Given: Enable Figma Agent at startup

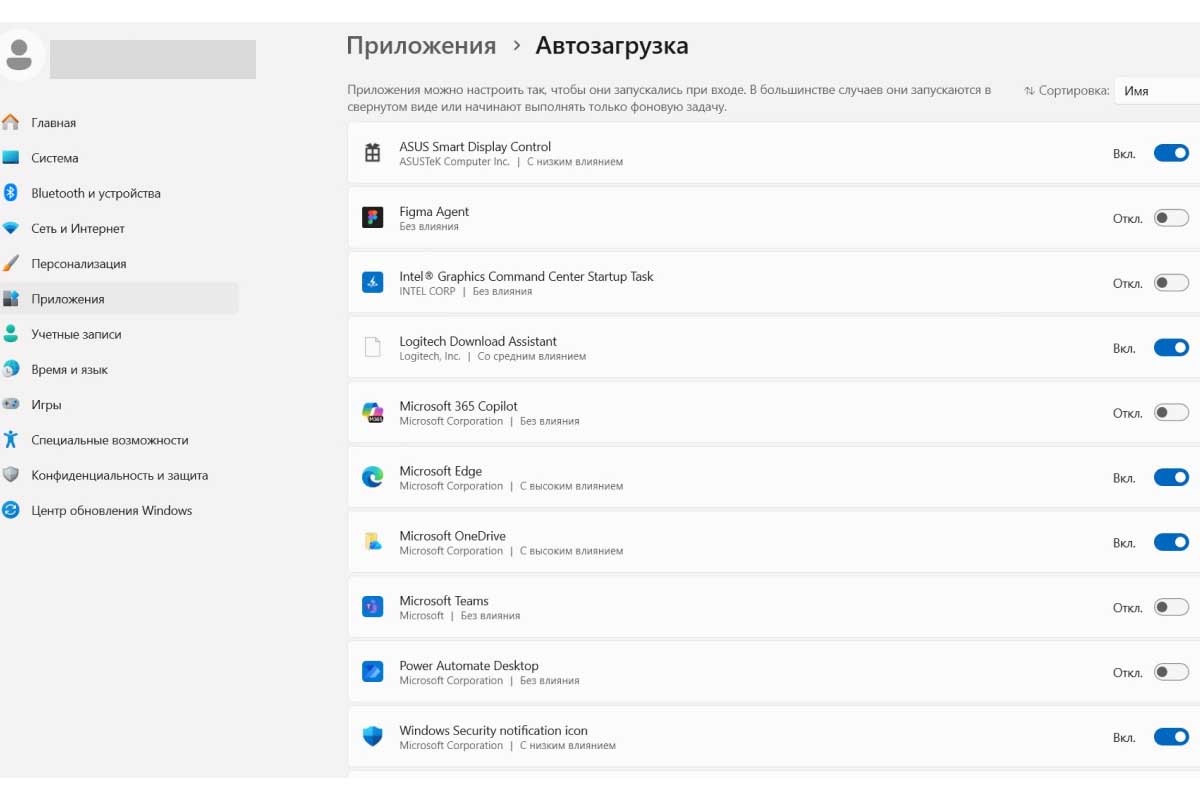Looking at the screenshot, I should (x=1170, y=217).
